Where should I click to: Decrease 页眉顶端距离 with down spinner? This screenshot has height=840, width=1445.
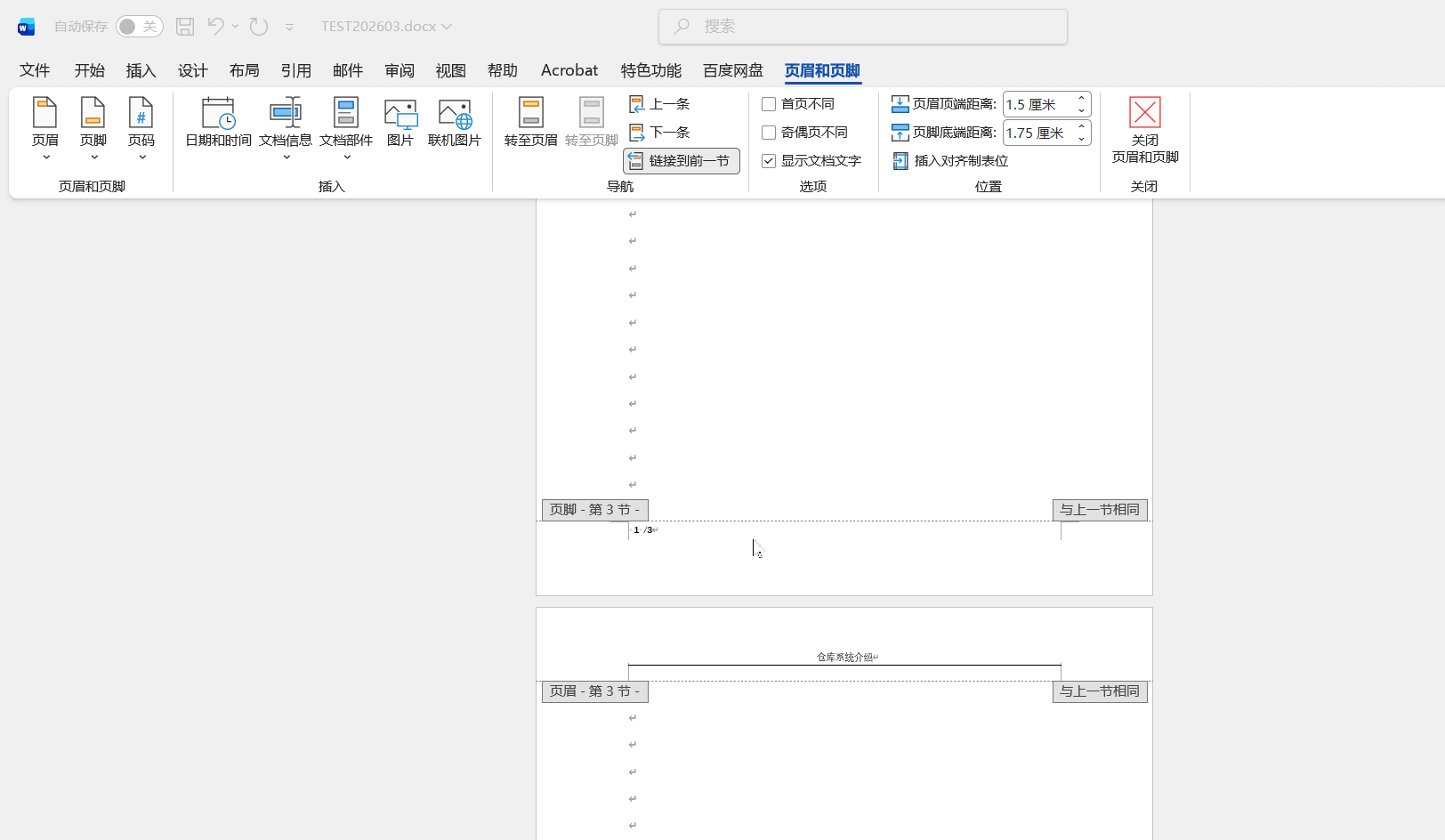tap(1081, 110)
